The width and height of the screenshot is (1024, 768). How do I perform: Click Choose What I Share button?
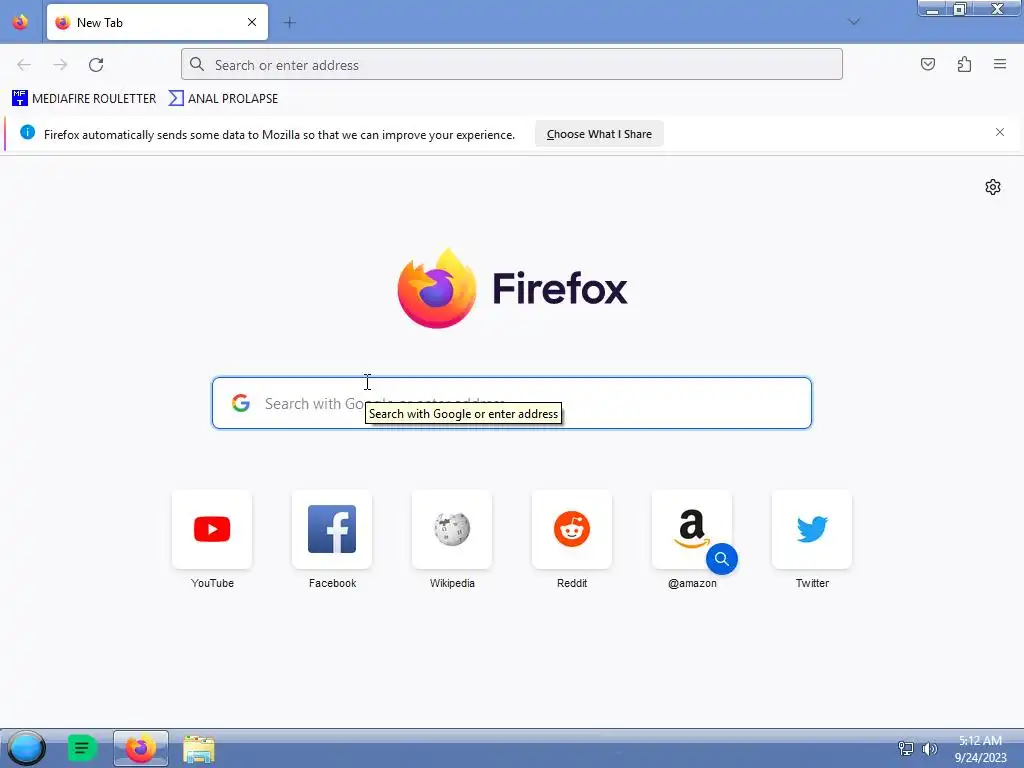pyautogui.click(x=599, y=134)
